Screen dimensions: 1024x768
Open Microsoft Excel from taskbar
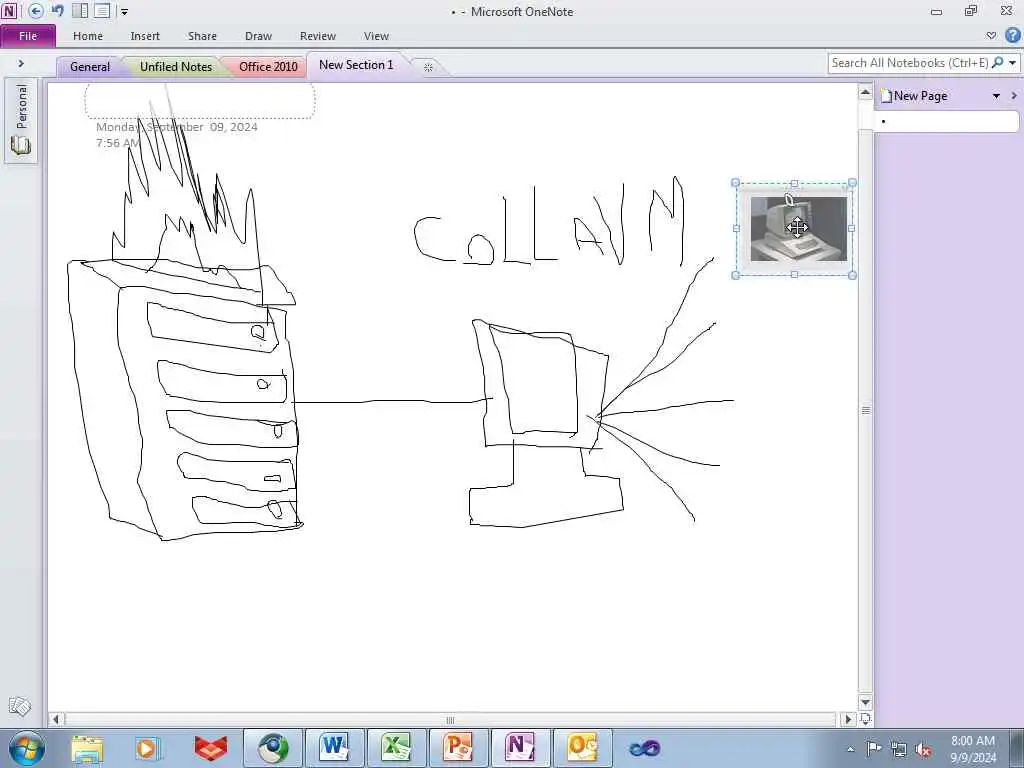click(x=396, y=748)
